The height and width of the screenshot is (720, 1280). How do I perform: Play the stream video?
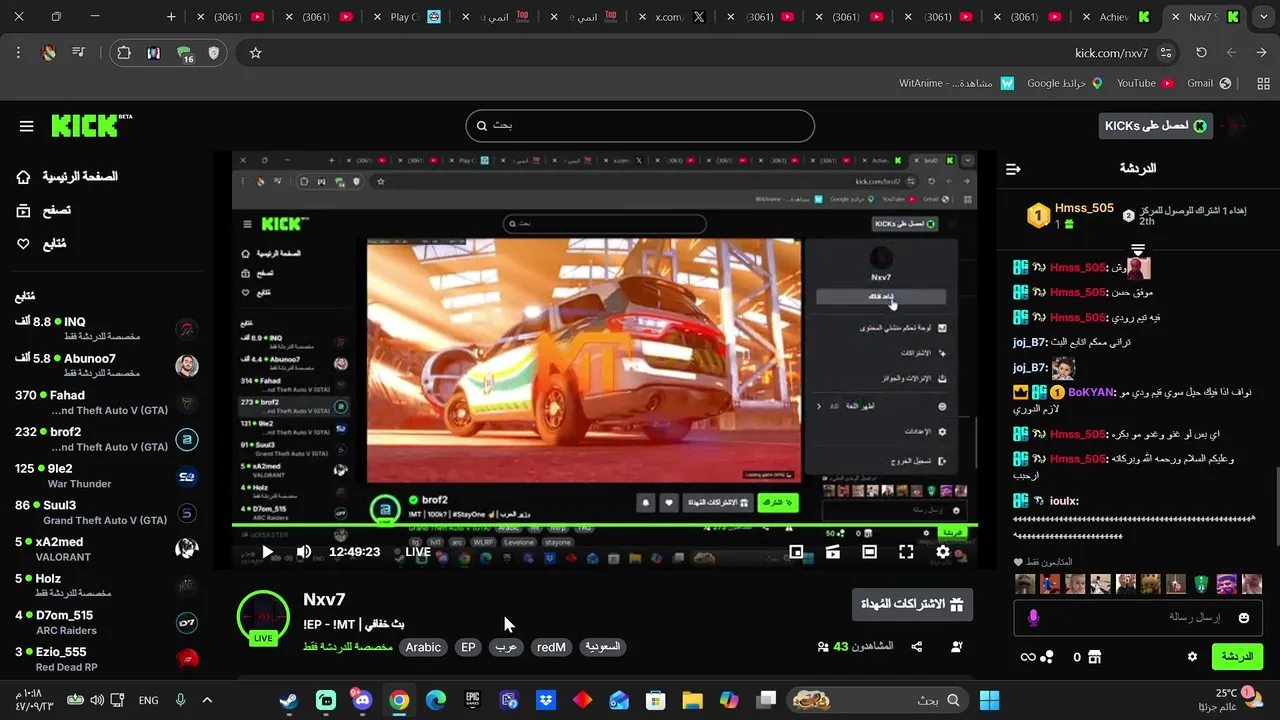pyautogui.click(x=267, y=552)
